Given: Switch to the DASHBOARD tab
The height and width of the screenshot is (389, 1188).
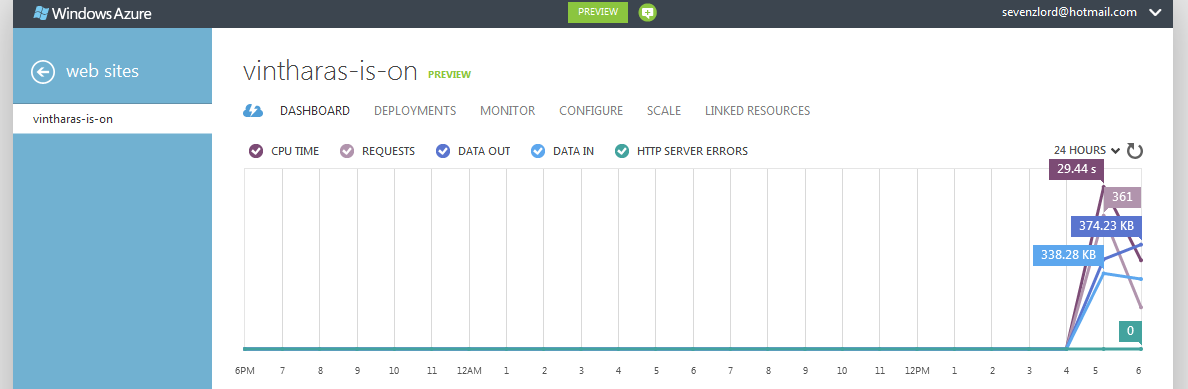Looking at the screenshot, I should tap(314, 111).
